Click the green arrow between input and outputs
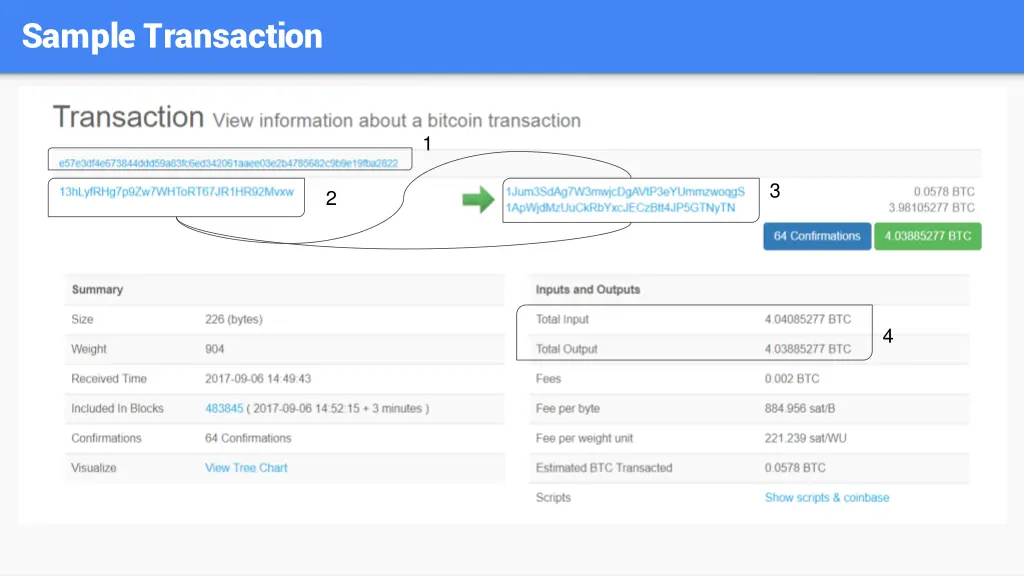This screenshot has width=1024, height=576. pyautogui.click(x=478, y=199)
